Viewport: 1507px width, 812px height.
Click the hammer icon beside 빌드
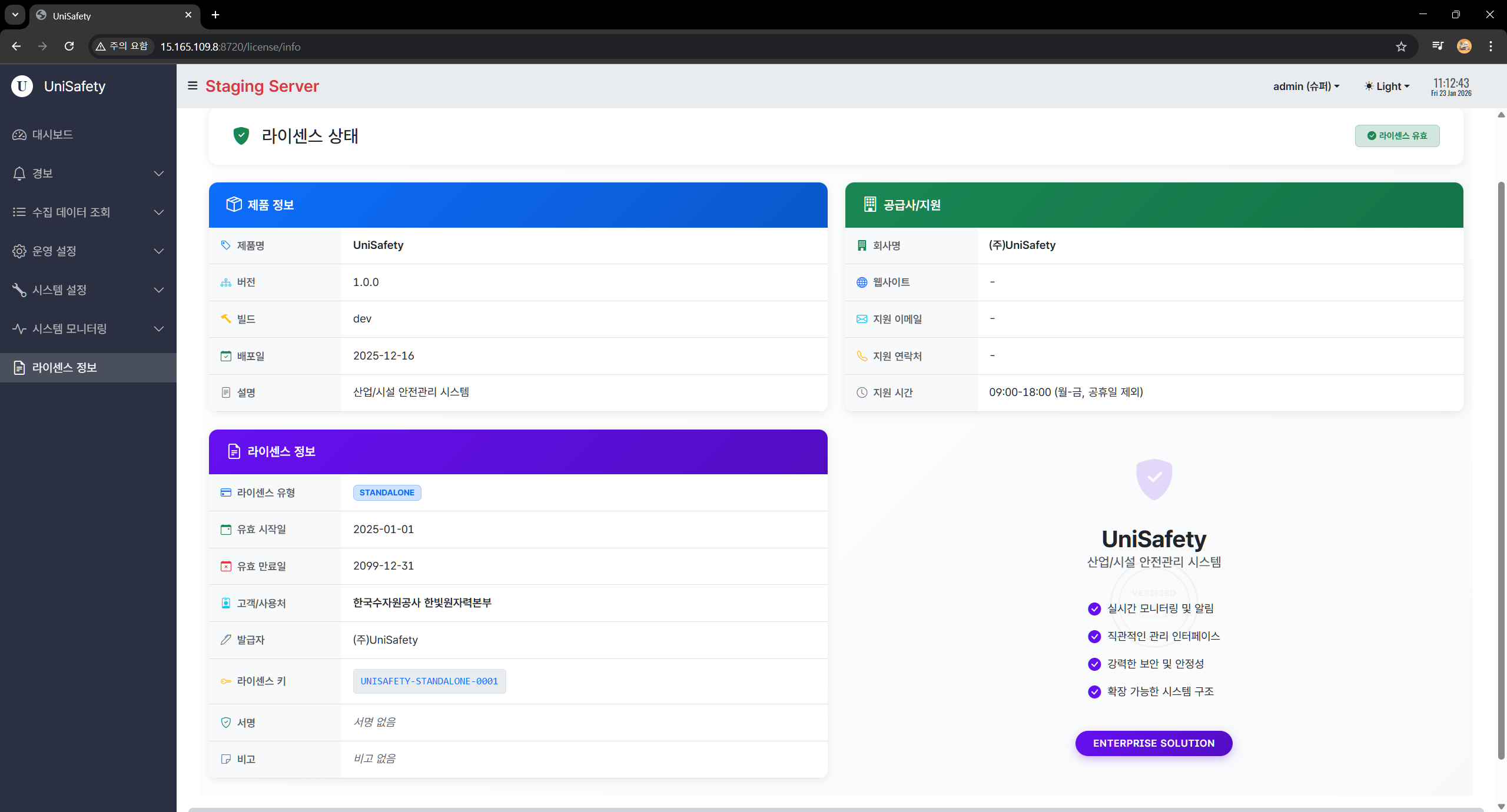pyautogui.click(x=225, y=319)
